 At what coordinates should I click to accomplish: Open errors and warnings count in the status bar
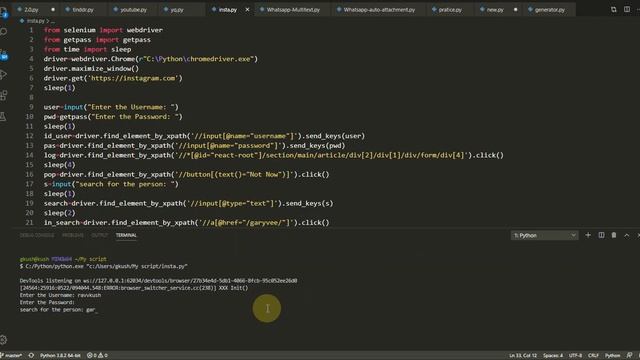(97, 356)
